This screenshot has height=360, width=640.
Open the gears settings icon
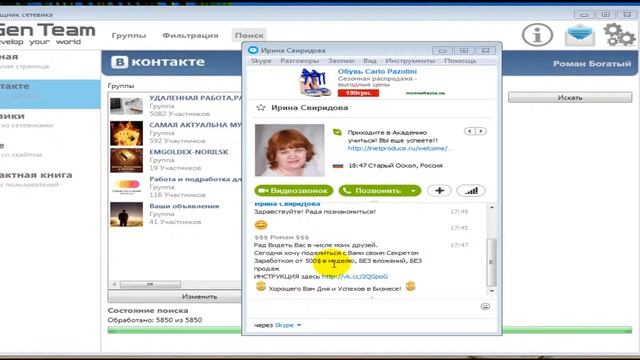pyautogui.click(x=619, y=35)
